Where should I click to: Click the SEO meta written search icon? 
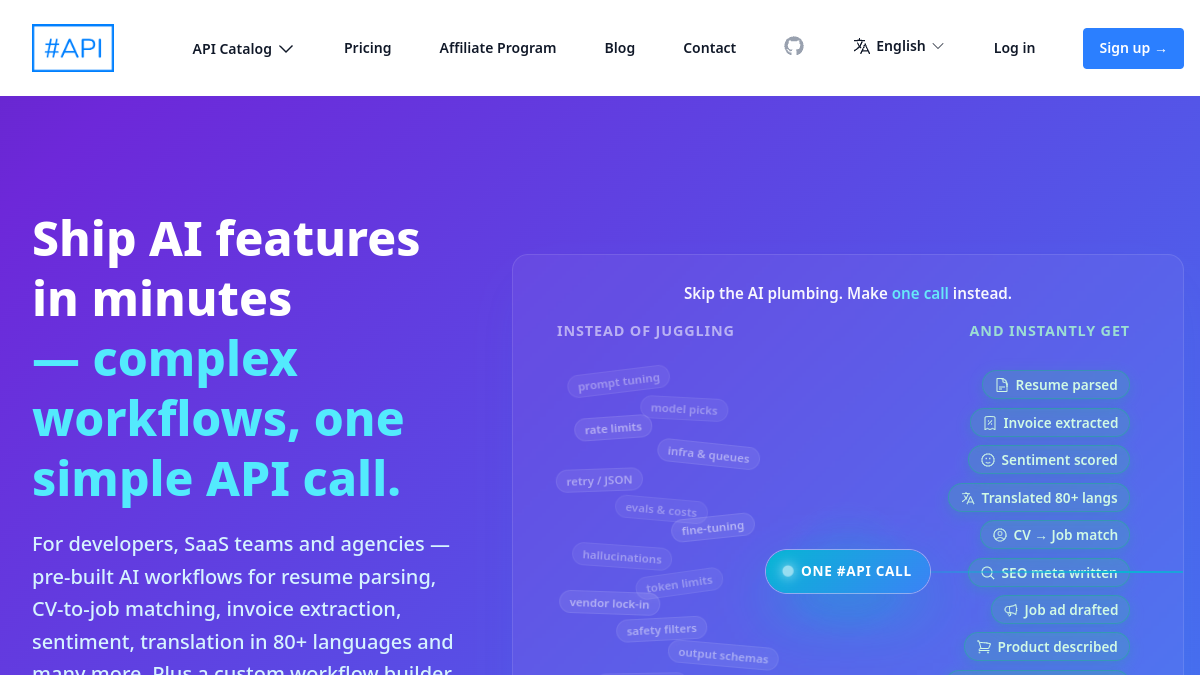[988, 573]
